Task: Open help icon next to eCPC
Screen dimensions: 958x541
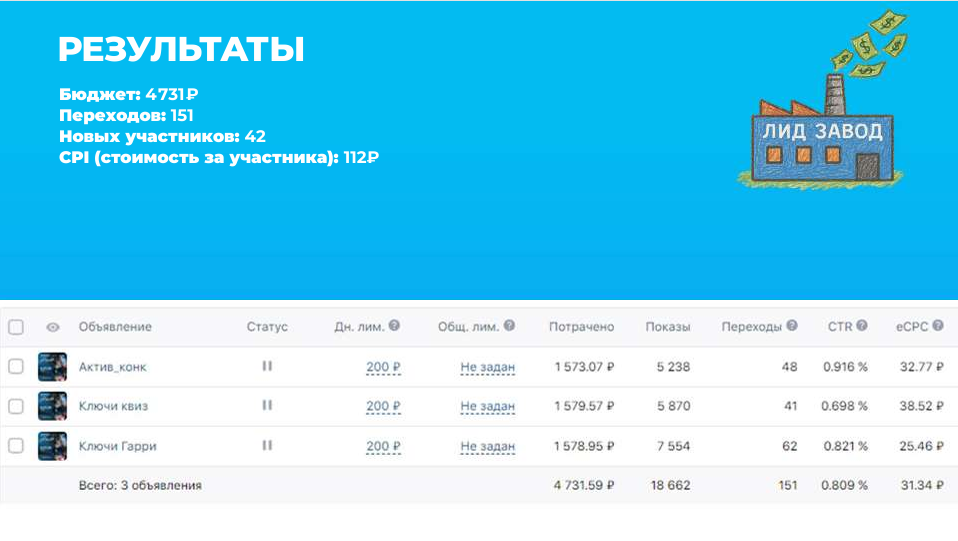Action: [x=938, y=326]
